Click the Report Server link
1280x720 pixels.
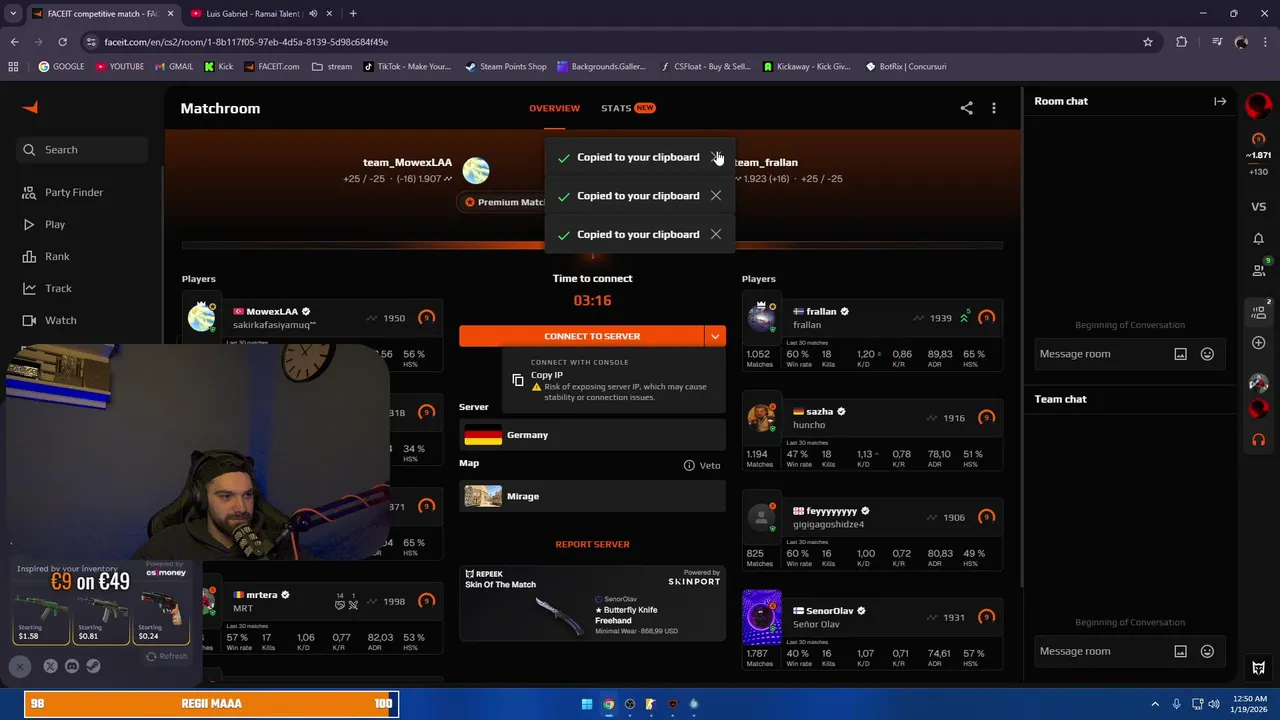pyautogui.click(x=592, y=544)
